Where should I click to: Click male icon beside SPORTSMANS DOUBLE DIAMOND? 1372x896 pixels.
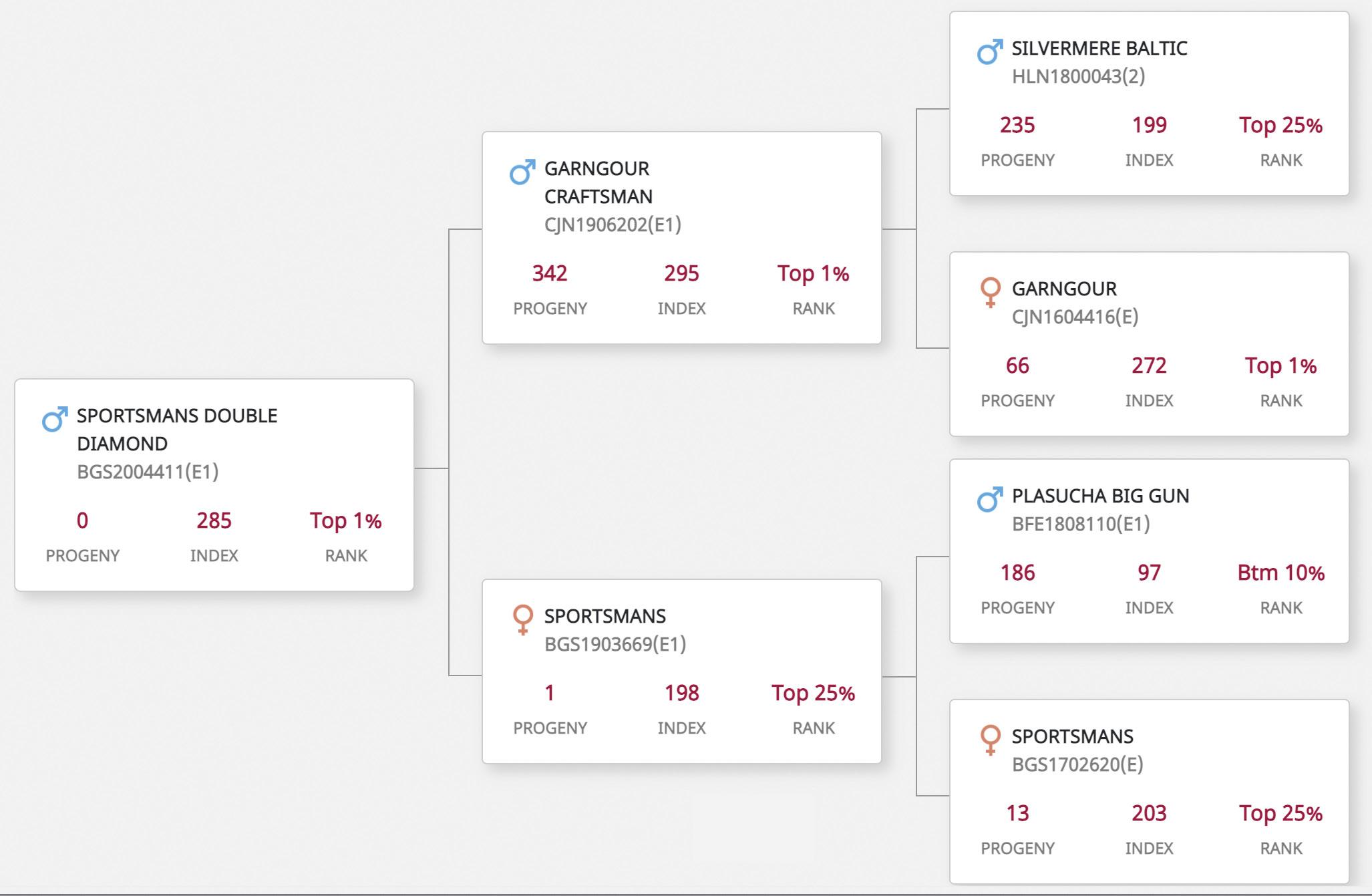(x=55, y=419)
